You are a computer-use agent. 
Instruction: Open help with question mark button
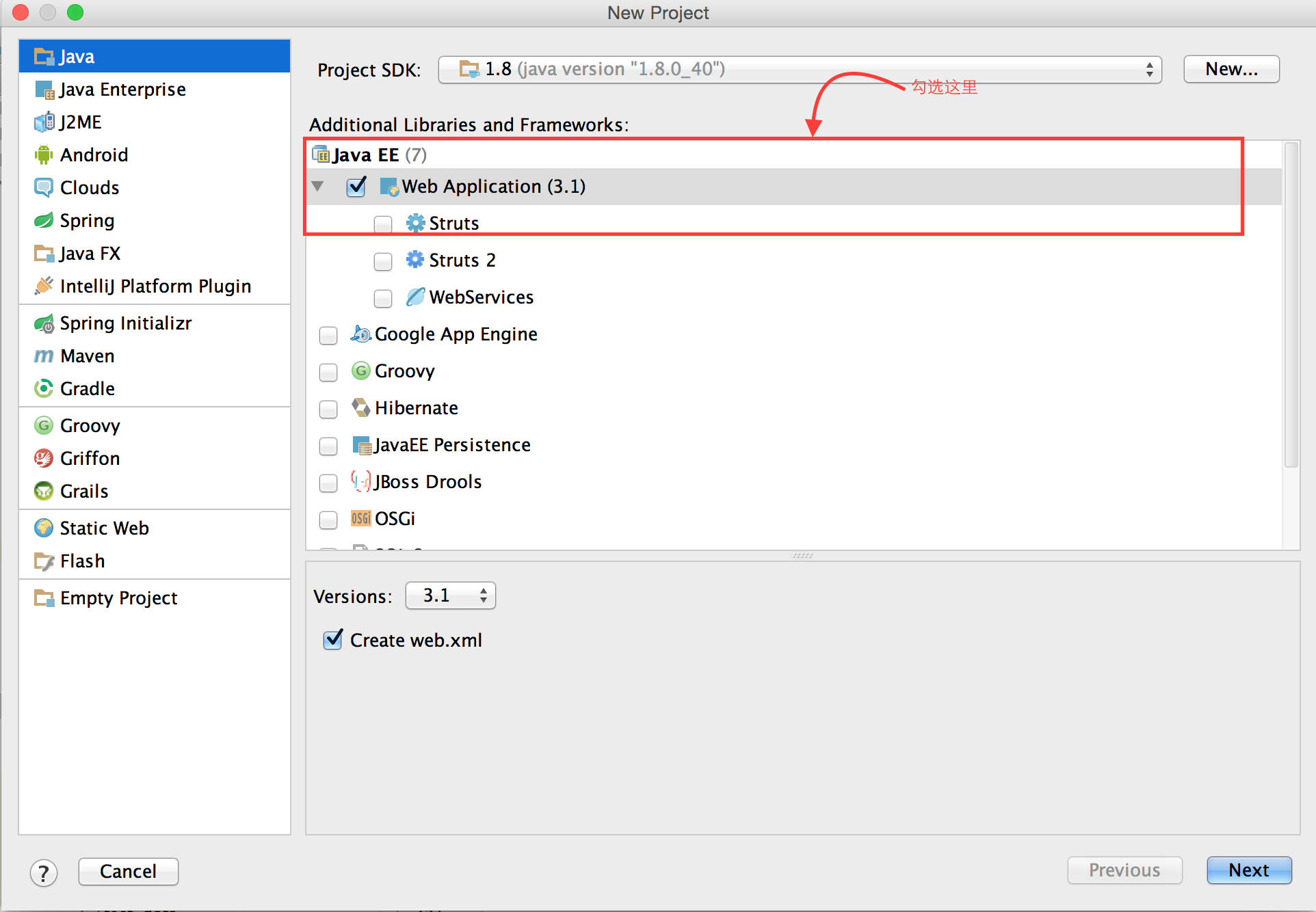(44, 873)
